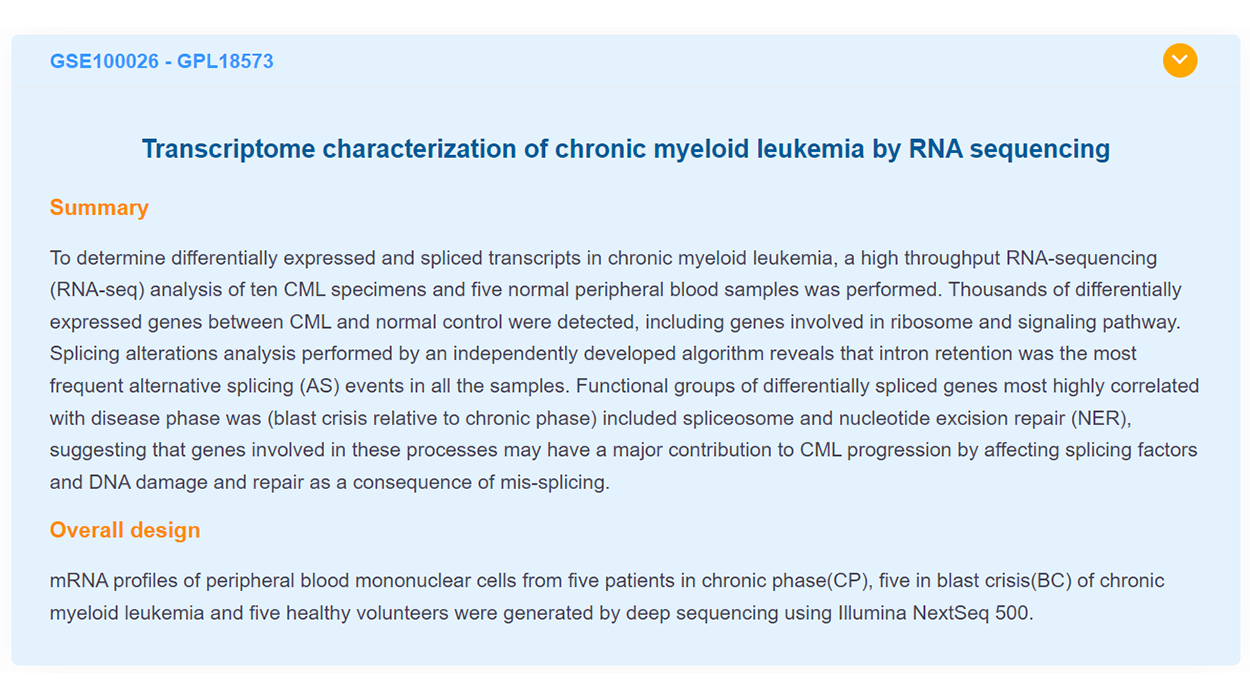Click the Summary section heading
1250x700 pixels.
click(99, 208)
